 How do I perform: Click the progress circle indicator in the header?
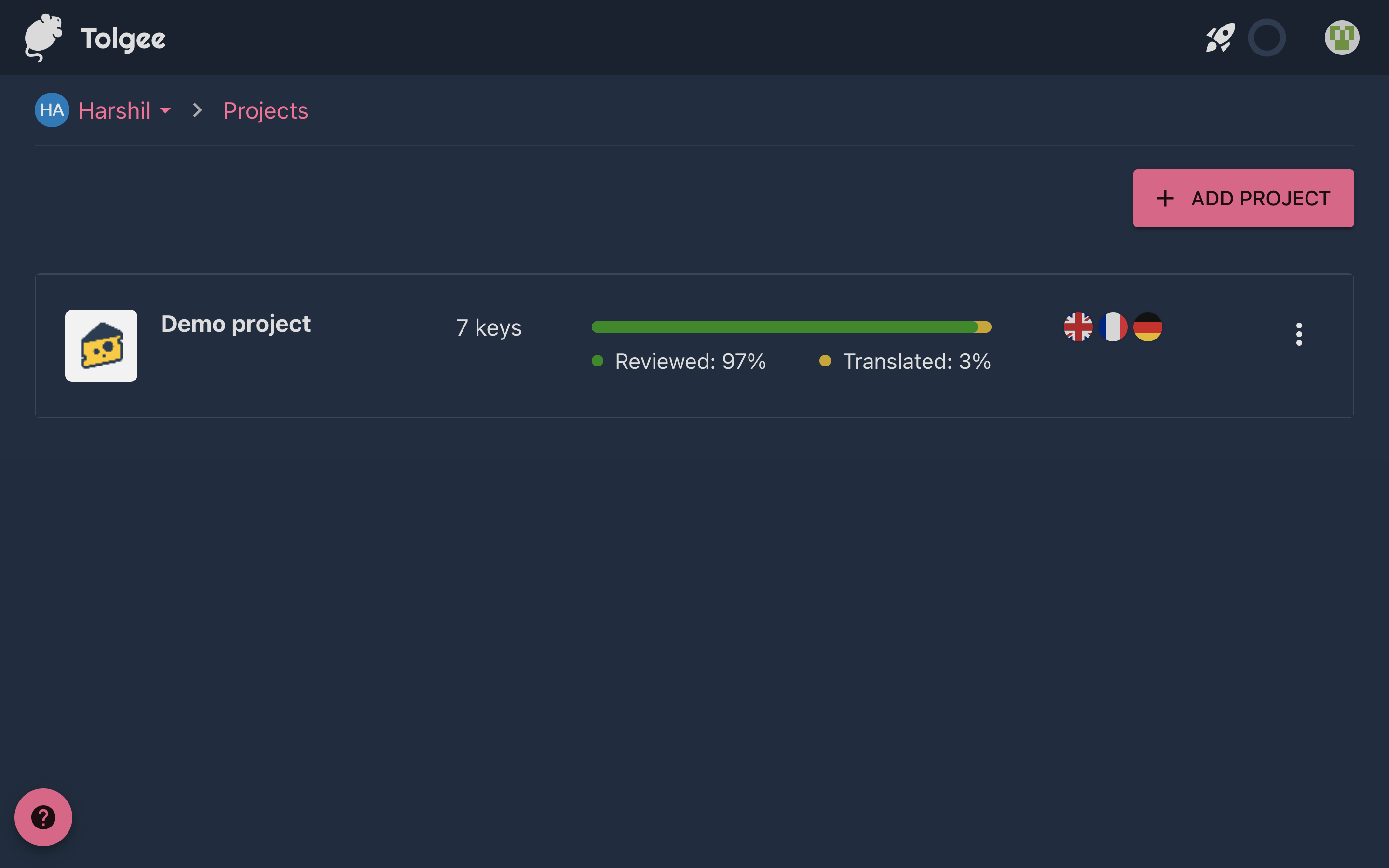(1267, 37)
